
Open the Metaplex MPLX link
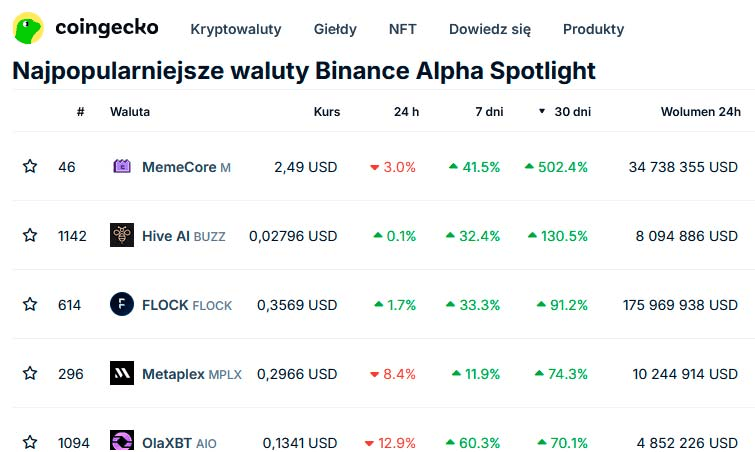191,374
